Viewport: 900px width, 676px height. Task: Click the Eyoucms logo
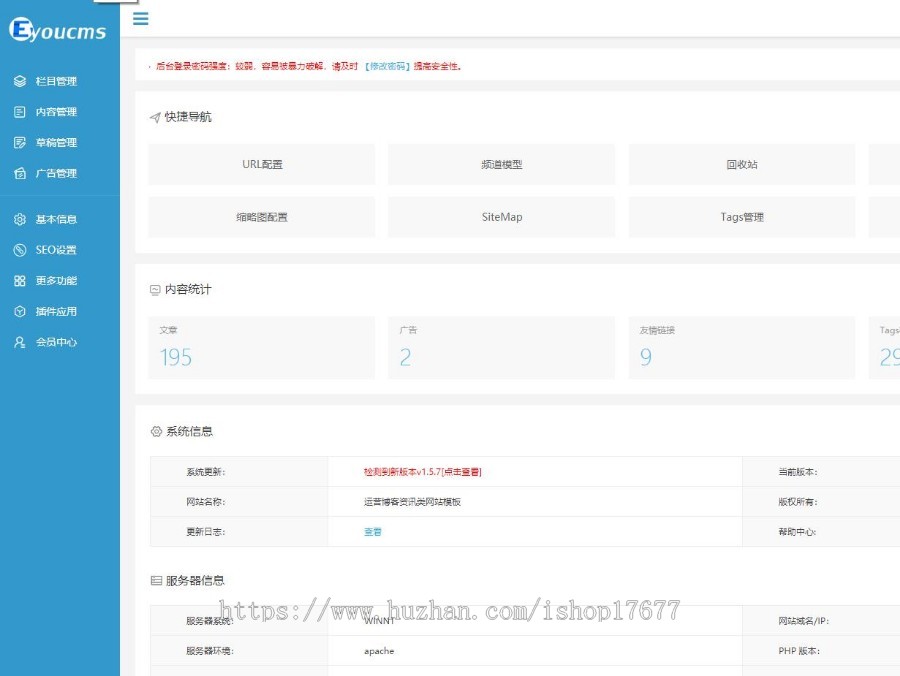[x=57, y=30]
